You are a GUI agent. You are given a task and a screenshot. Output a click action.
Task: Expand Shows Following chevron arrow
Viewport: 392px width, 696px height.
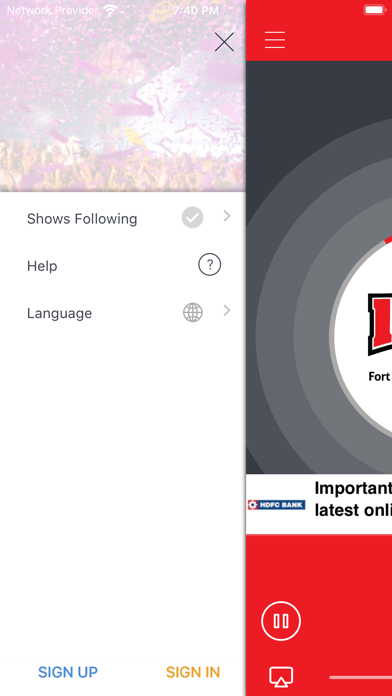227,216
